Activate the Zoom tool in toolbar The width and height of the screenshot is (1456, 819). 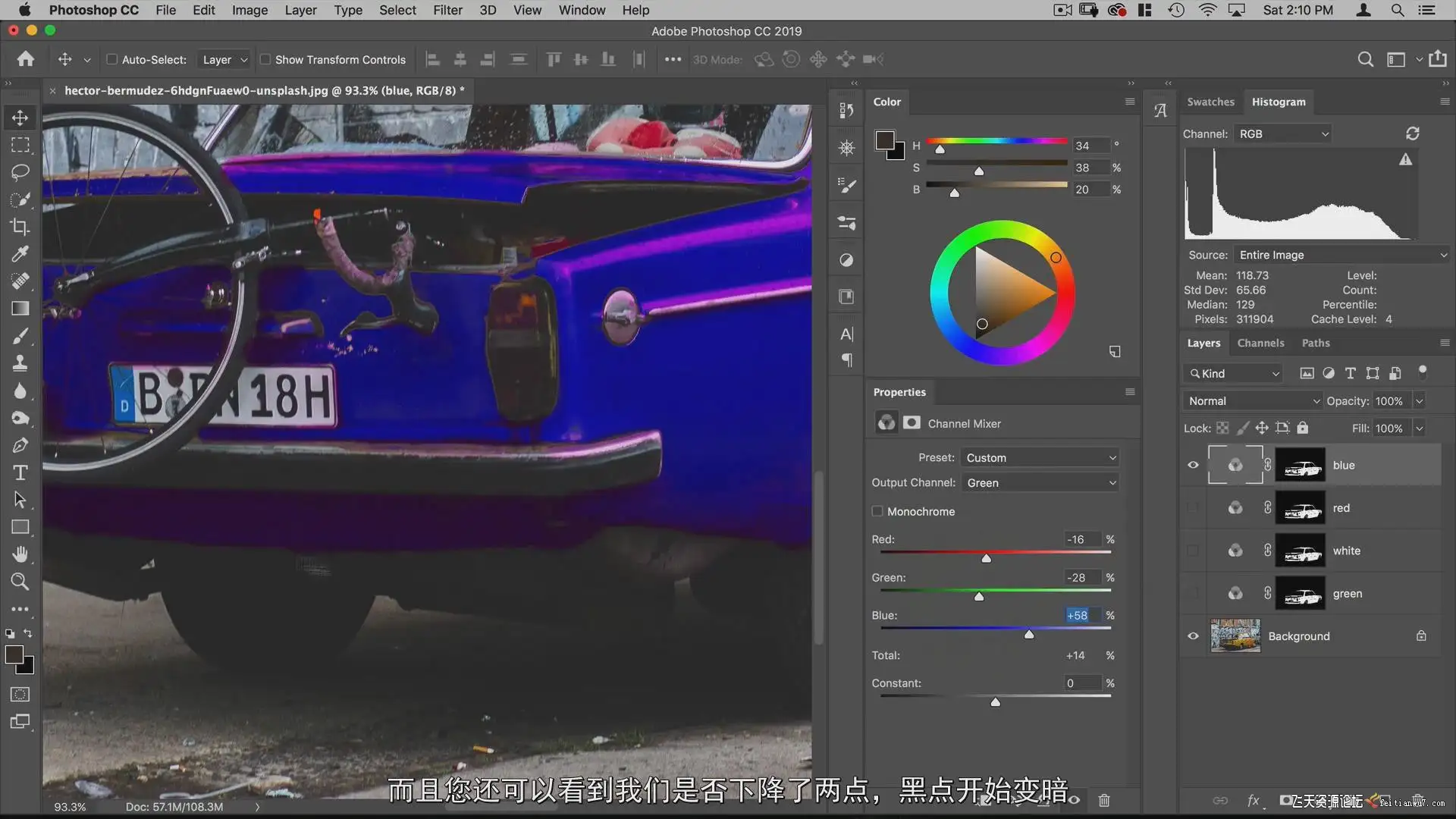20,582
